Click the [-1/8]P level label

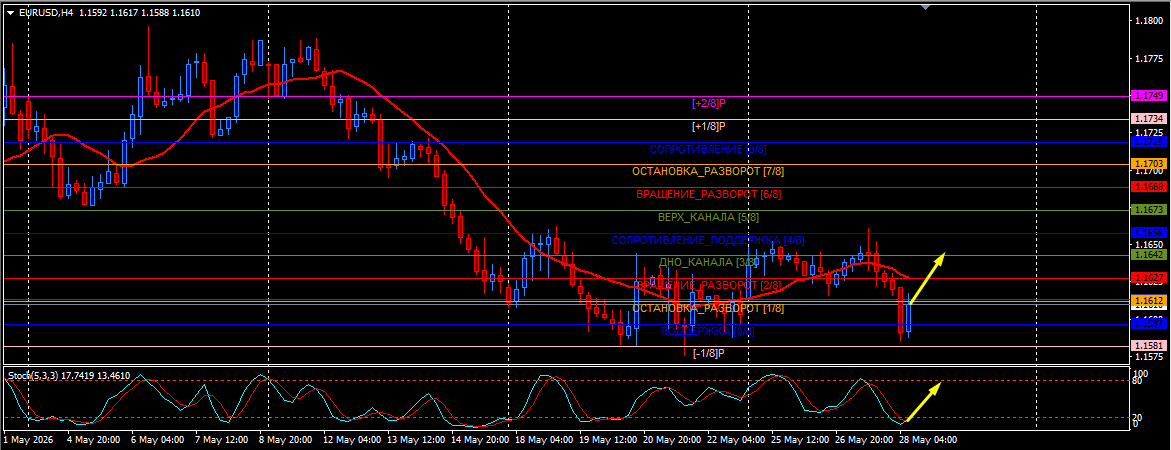pos(709,354)
